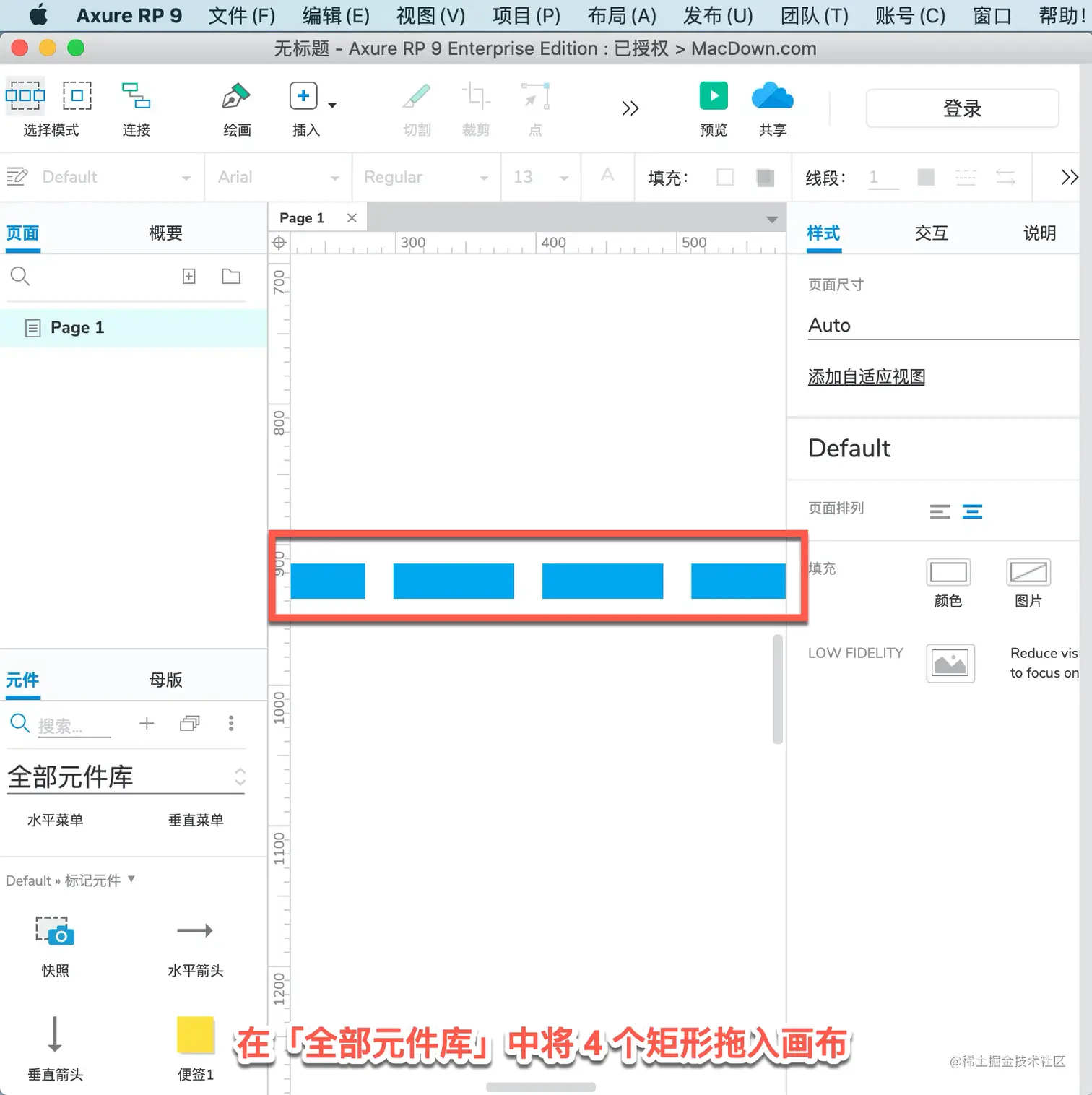Image resolution: width=1092 pixels, height=1095 pixels.
Task: Click the line pattern icon
Action: tap(966, 177)
